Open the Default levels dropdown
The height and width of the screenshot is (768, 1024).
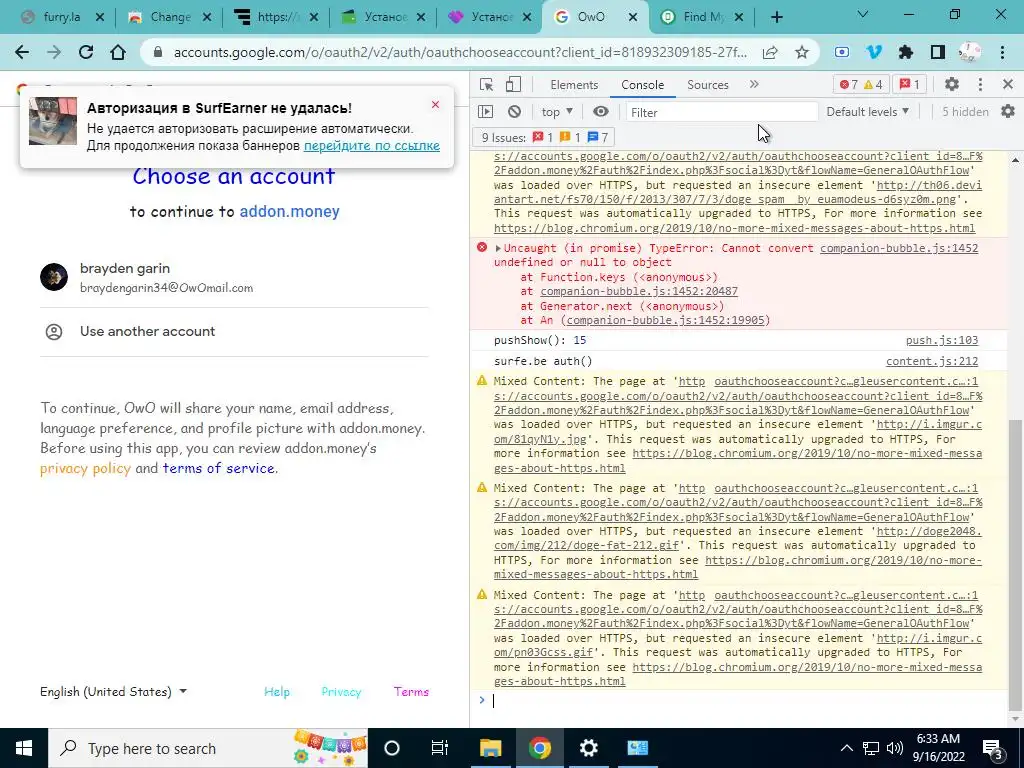point(867,112)
